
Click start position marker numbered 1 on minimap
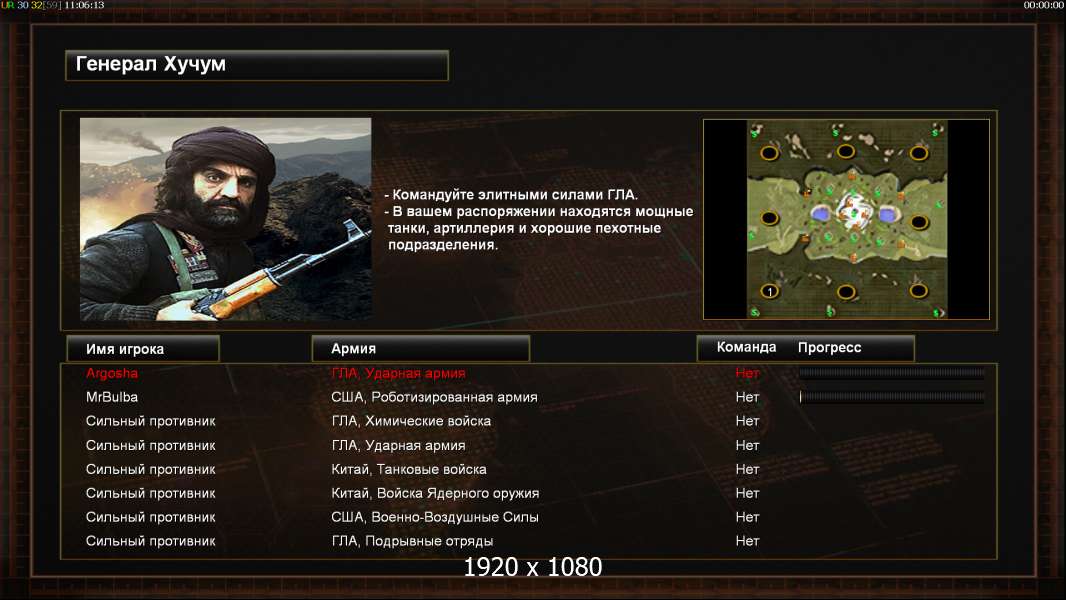(770, 292)
